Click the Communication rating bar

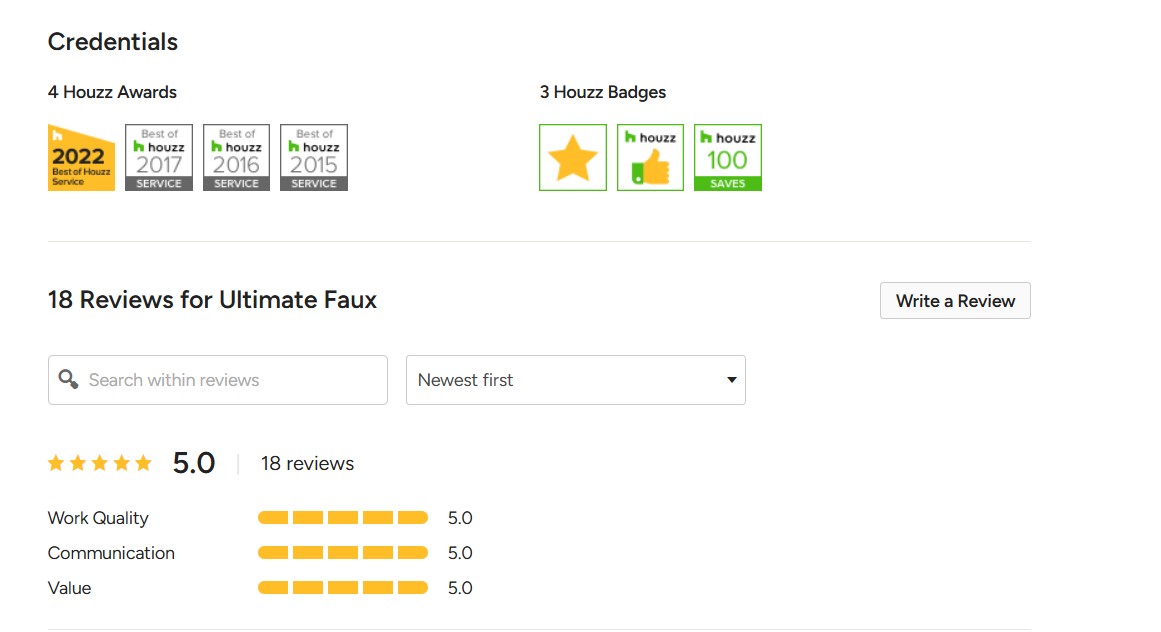click(343, 553)
